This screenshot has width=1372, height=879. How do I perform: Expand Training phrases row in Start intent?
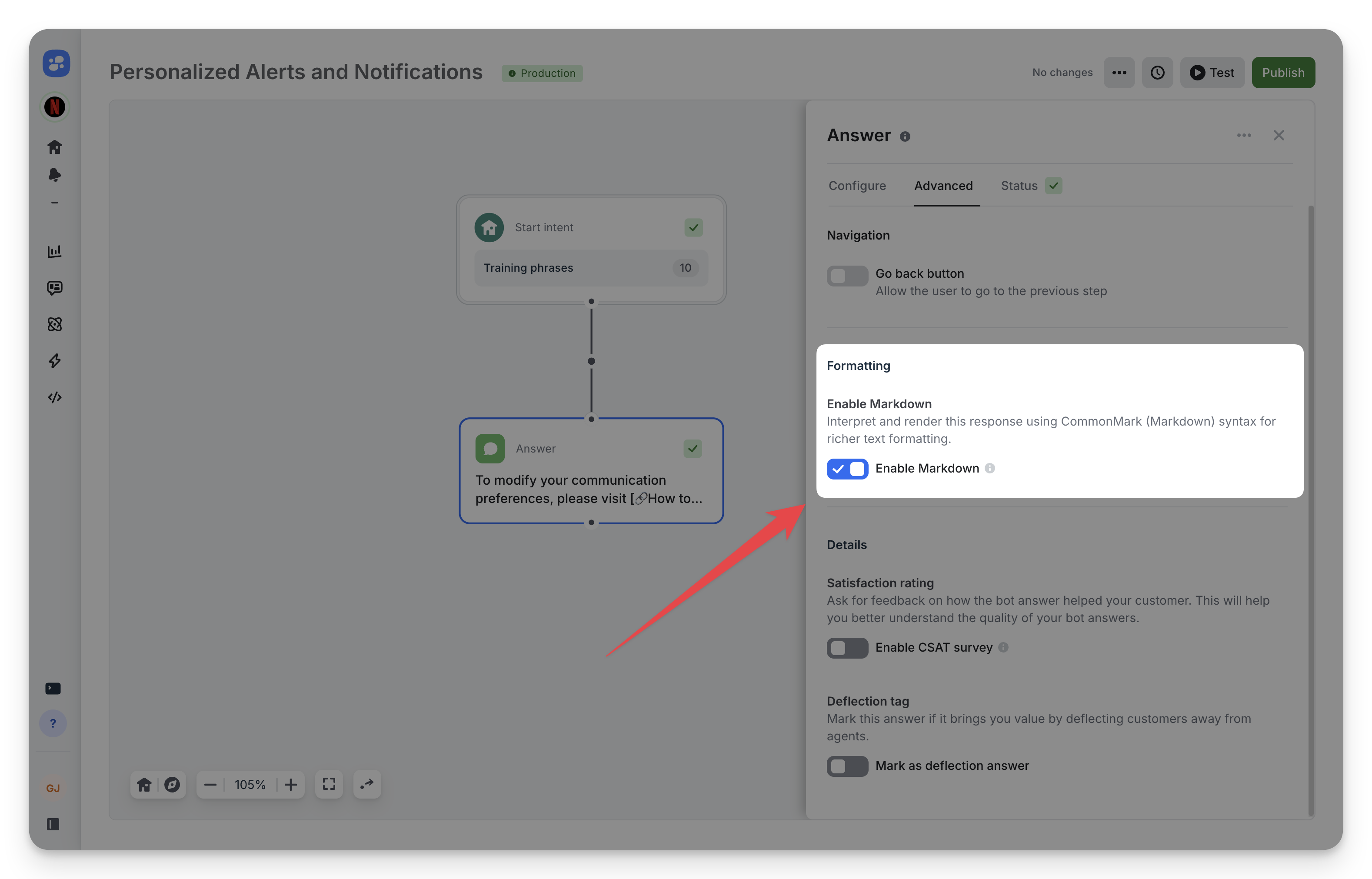(x=591, y=268)
